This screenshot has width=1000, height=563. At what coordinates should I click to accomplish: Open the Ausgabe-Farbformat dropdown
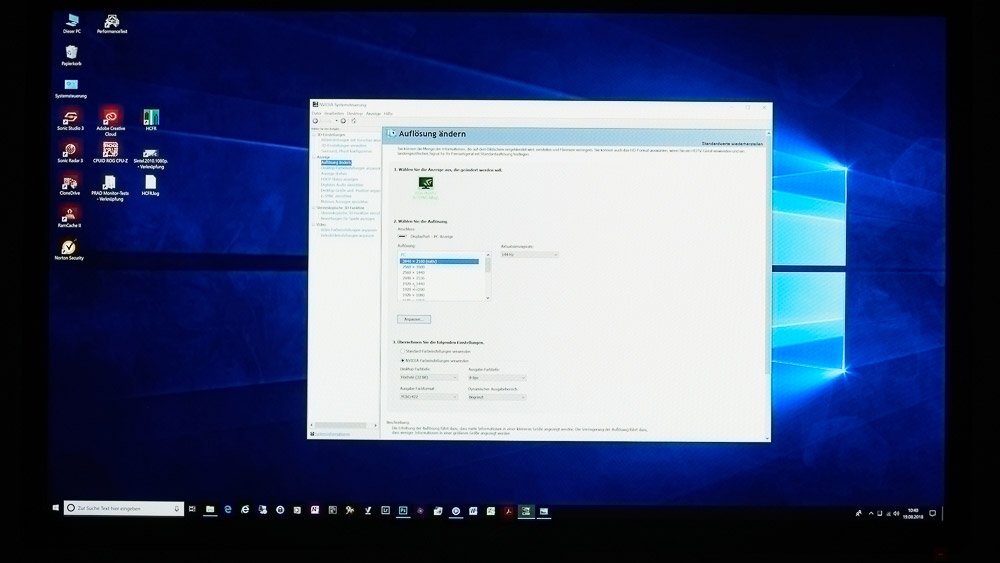click(429, 397)
